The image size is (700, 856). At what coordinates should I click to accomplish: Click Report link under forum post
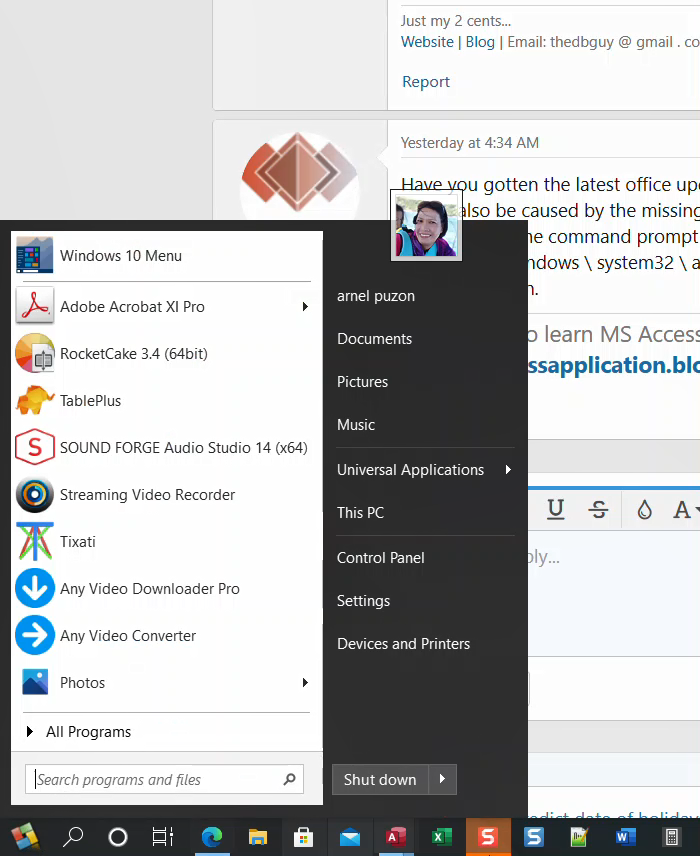point(426,82)
